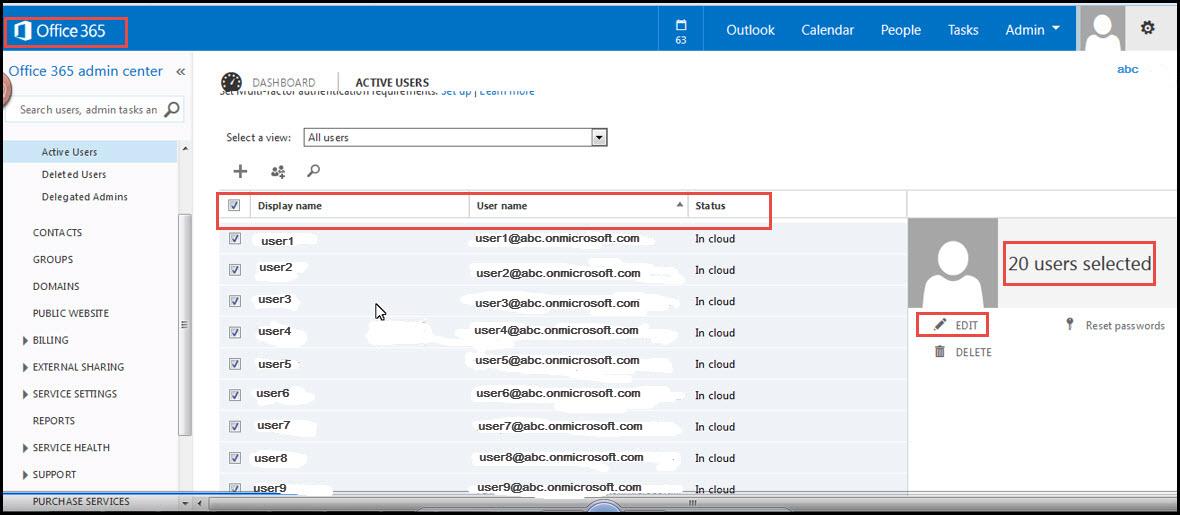1180x515 pixels.
Task: Click the Edit button label
Action: tap(966, 325)
